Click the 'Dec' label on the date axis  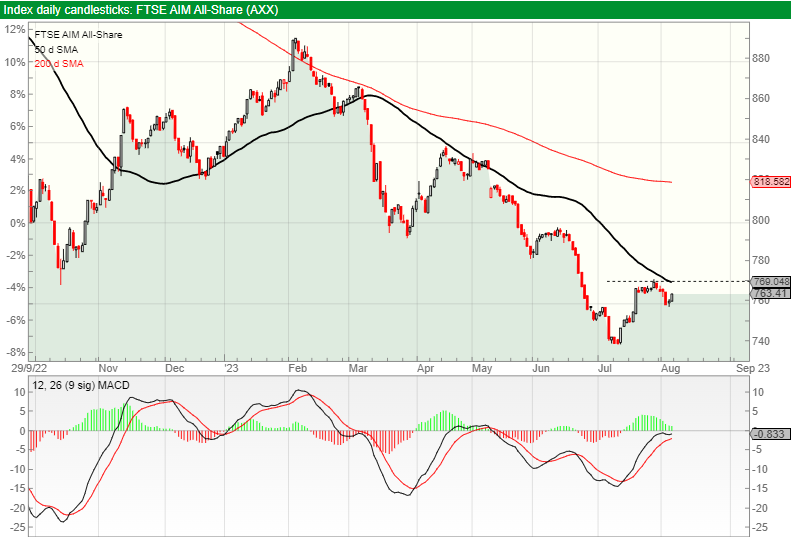[175, 368]
